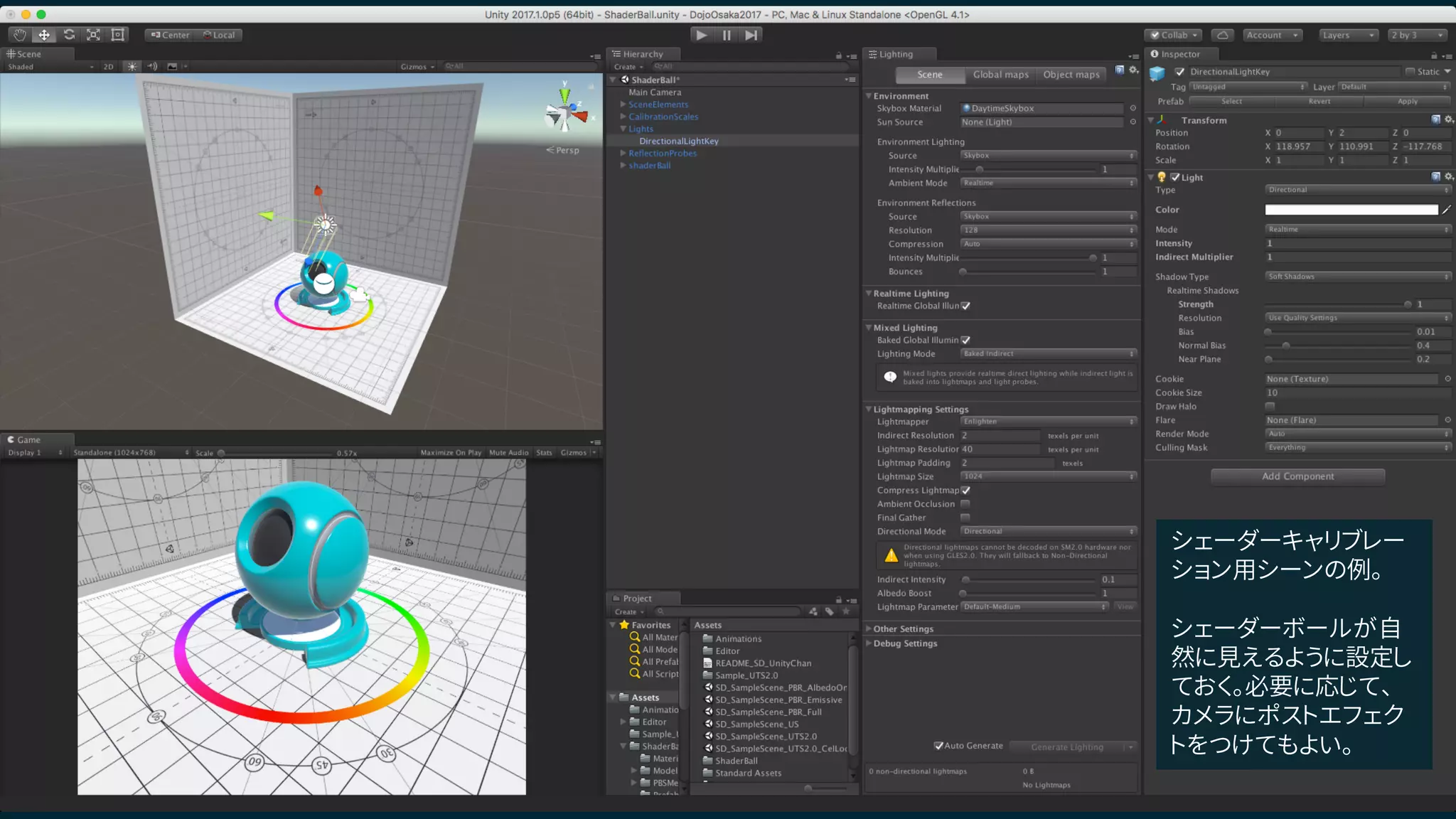Toggle scene lighting sun icon

(x=132, y=66)
